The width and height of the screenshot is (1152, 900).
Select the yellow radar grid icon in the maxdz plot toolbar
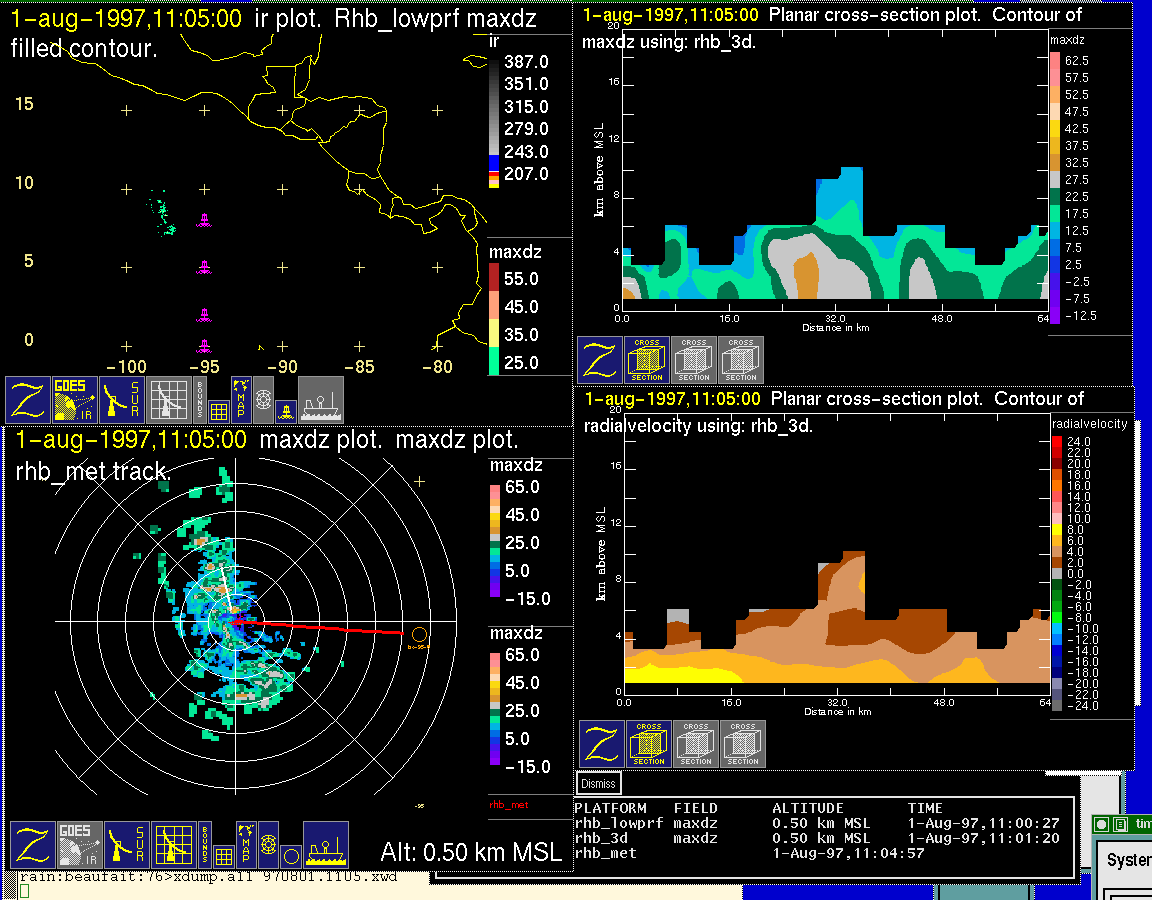172,845
